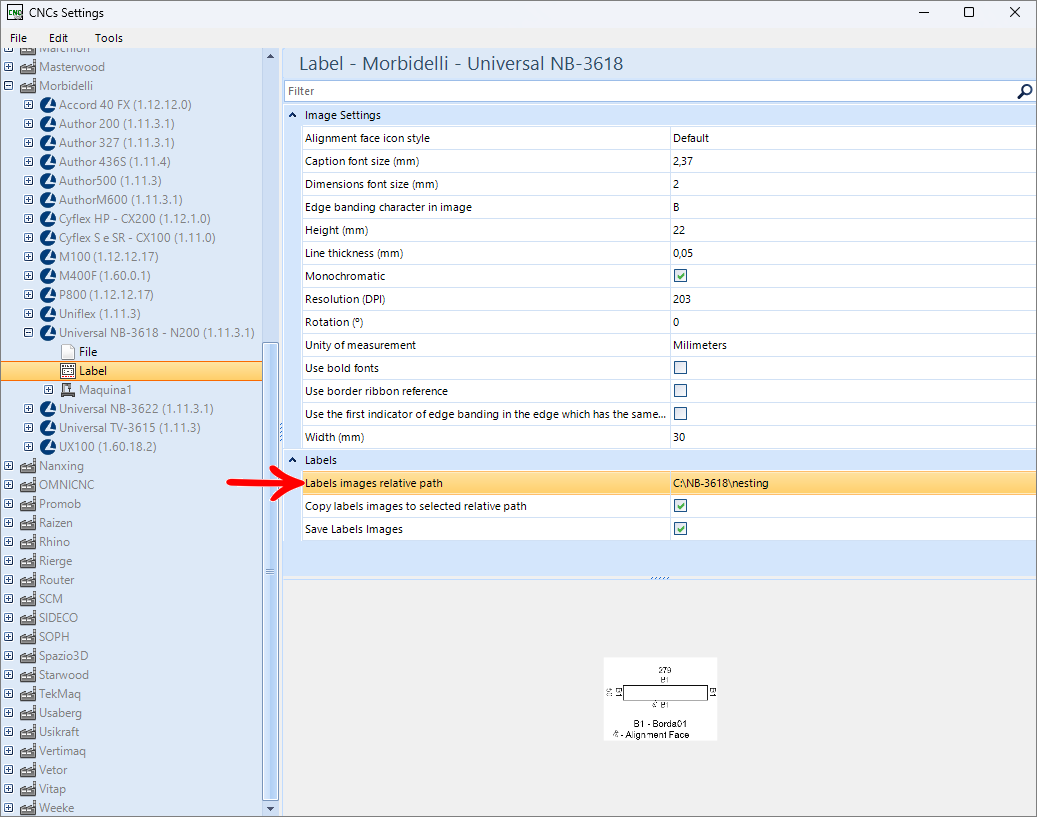
Task: Click the Nanxing factory icon
Action: coord(28,466)
